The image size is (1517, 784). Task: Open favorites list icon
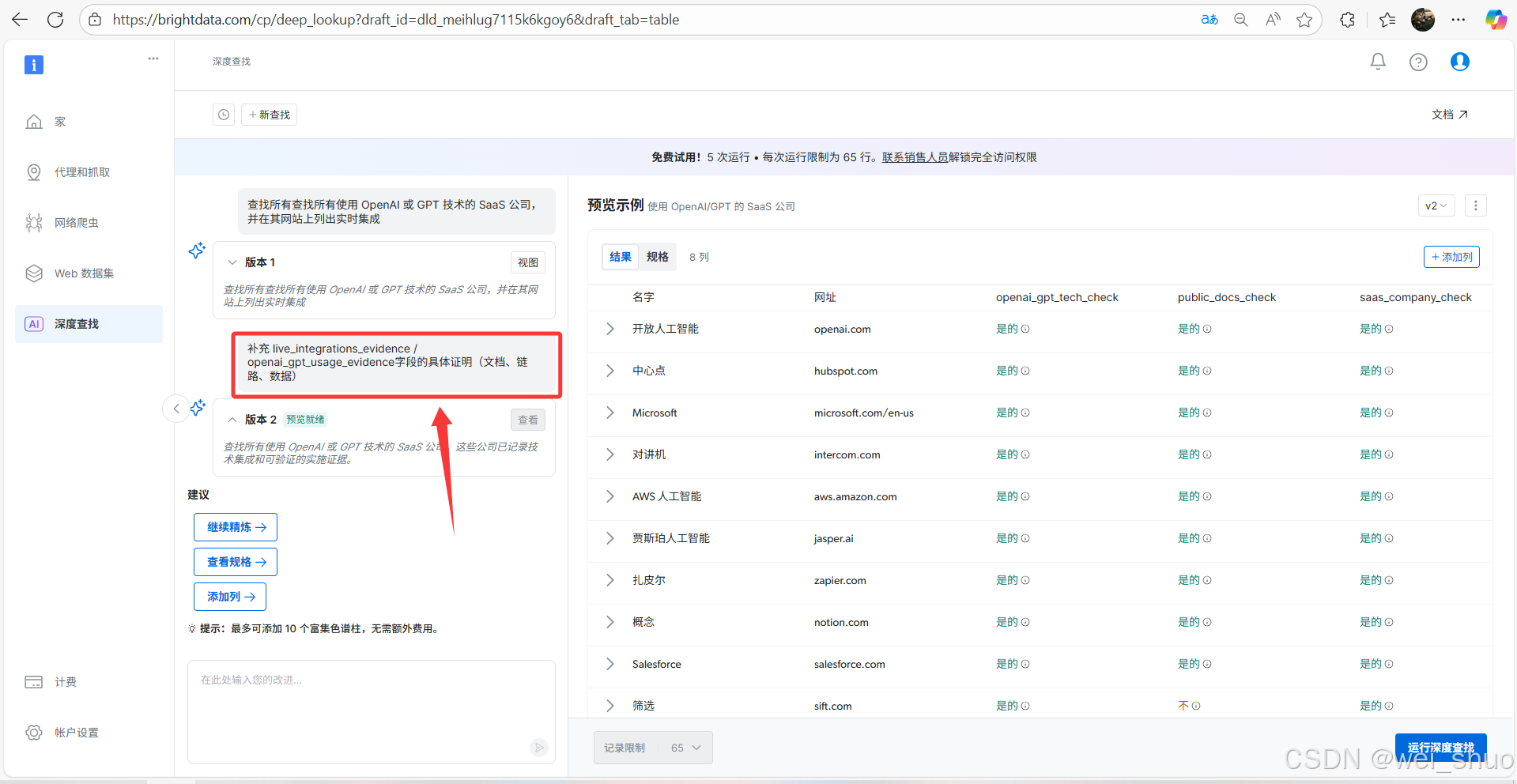(1387, 20)
